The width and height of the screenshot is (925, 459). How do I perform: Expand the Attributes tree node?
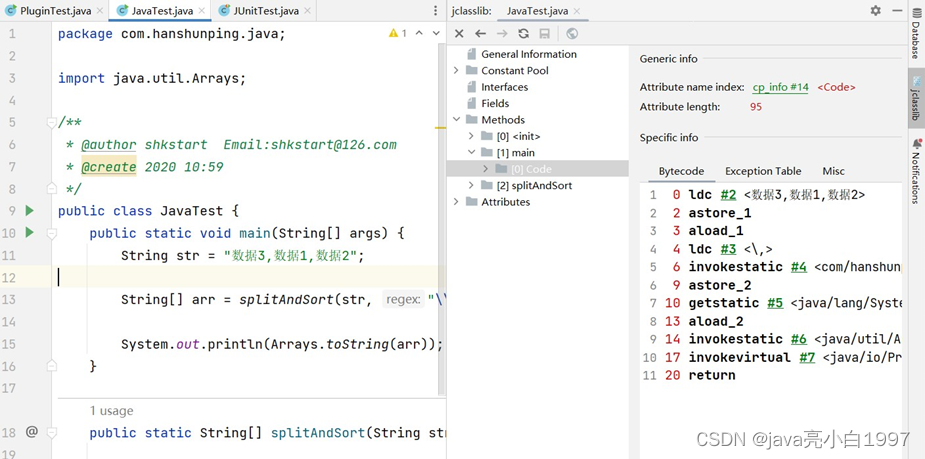click(x=456, y=202)
